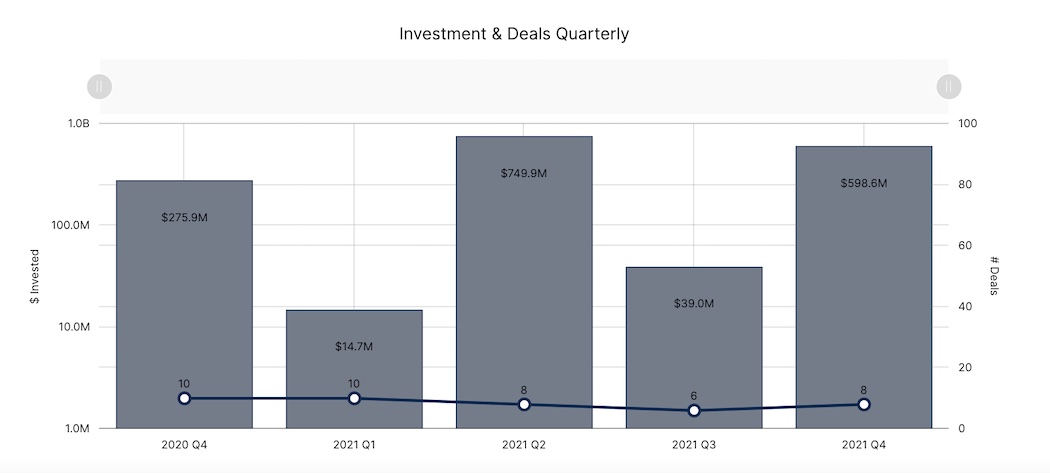Click the 2021 Q1 deals data point
This screenshot has height=473, width=1050.
click(354, 398)
